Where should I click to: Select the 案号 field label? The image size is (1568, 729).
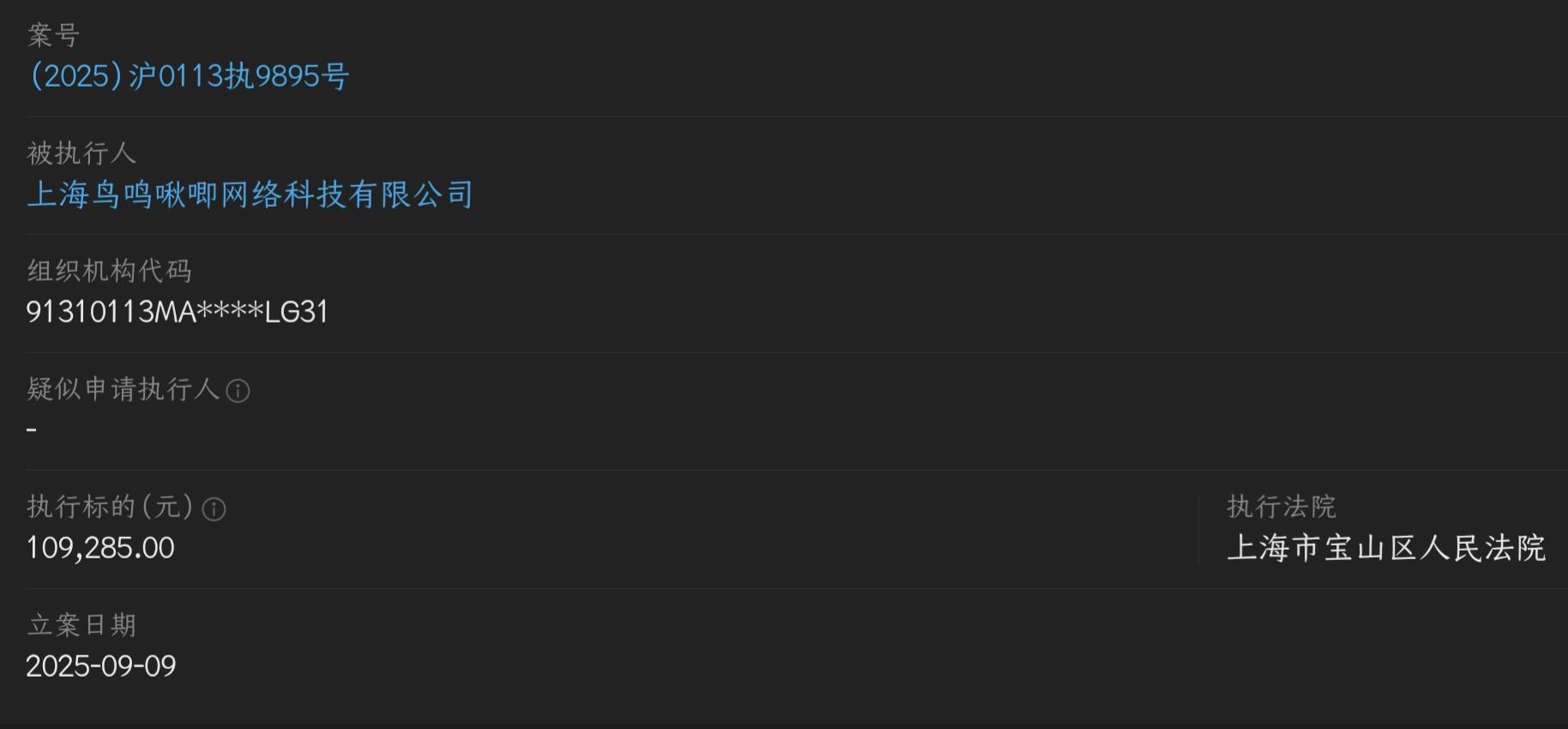[x=53, y=35]
